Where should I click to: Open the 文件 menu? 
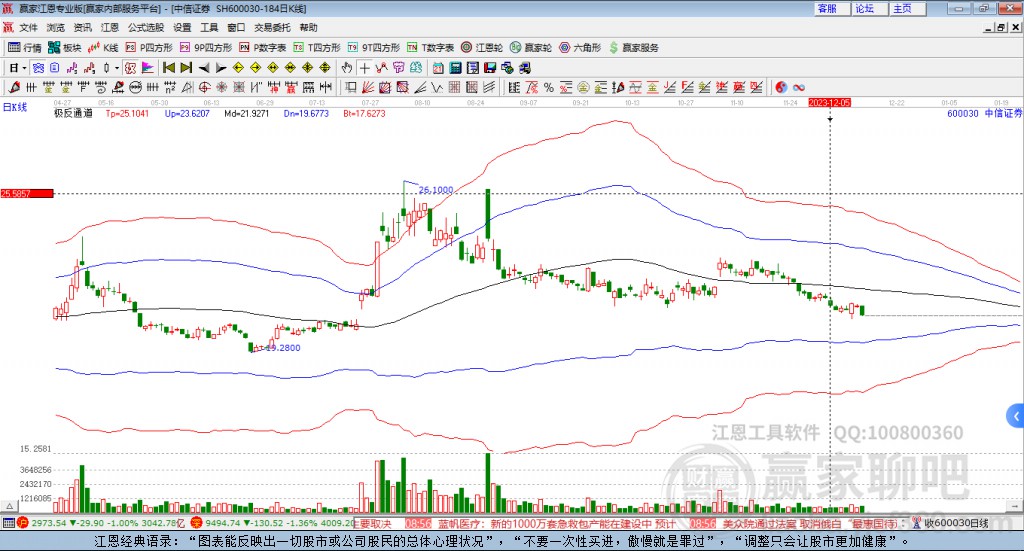coord(29,27)
